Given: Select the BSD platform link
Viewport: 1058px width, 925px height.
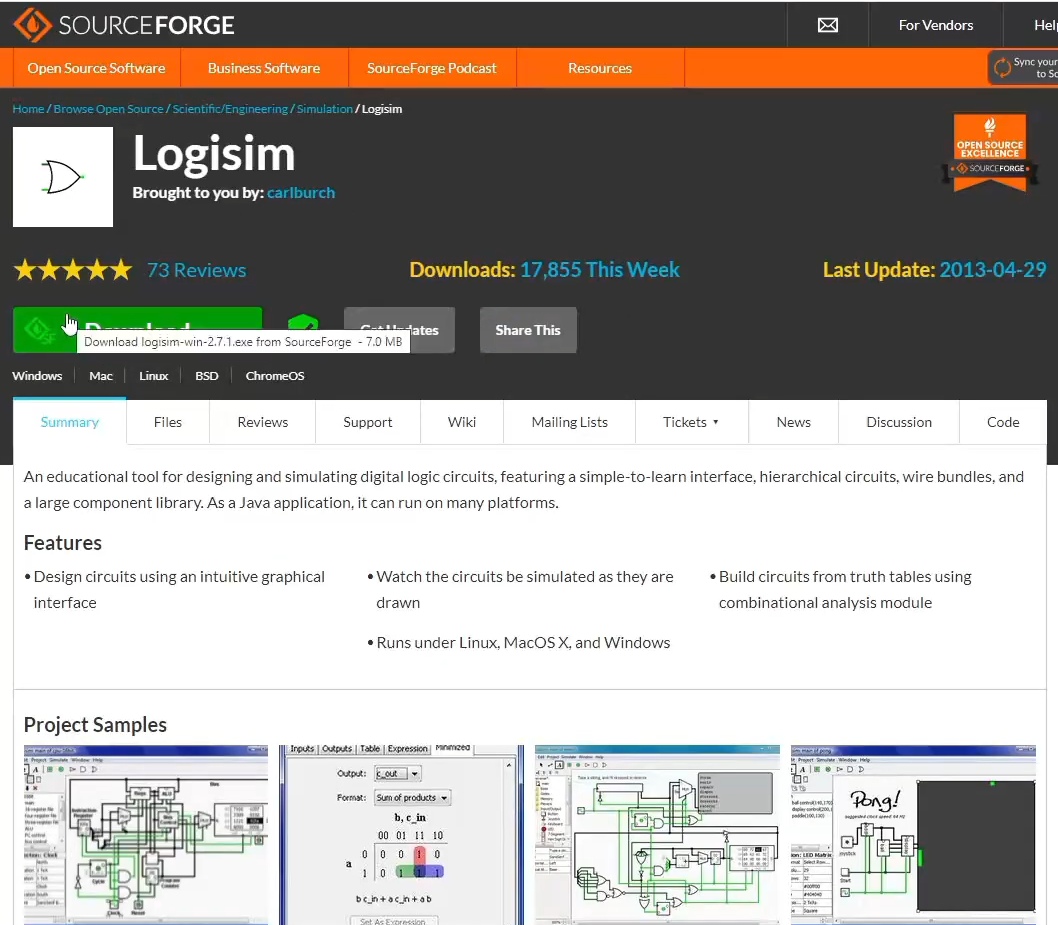Looking at the screenshot, I should coord(206,376).
